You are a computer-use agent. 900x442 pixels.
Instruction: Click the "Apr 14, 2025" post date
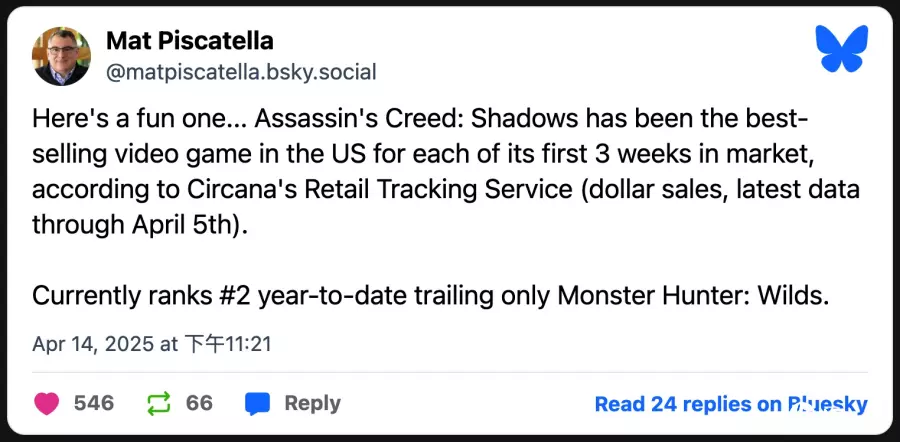(x=91, y=344)
